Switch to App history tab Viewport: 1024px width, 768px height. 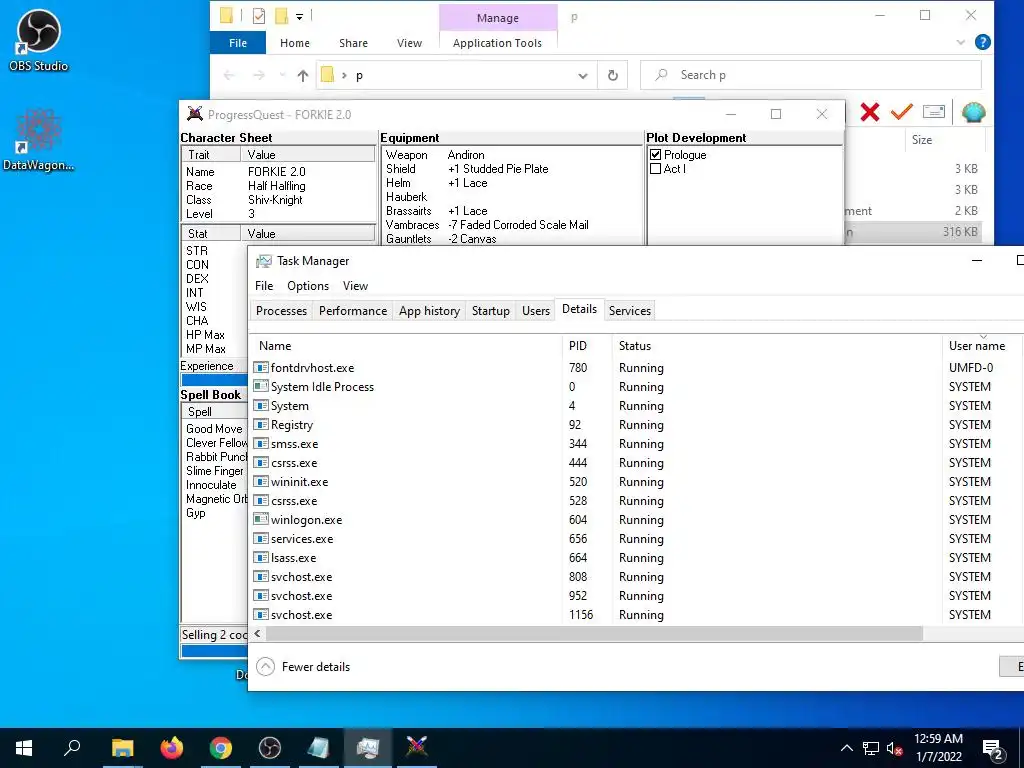pyautogui.click(x=429, y=311)
